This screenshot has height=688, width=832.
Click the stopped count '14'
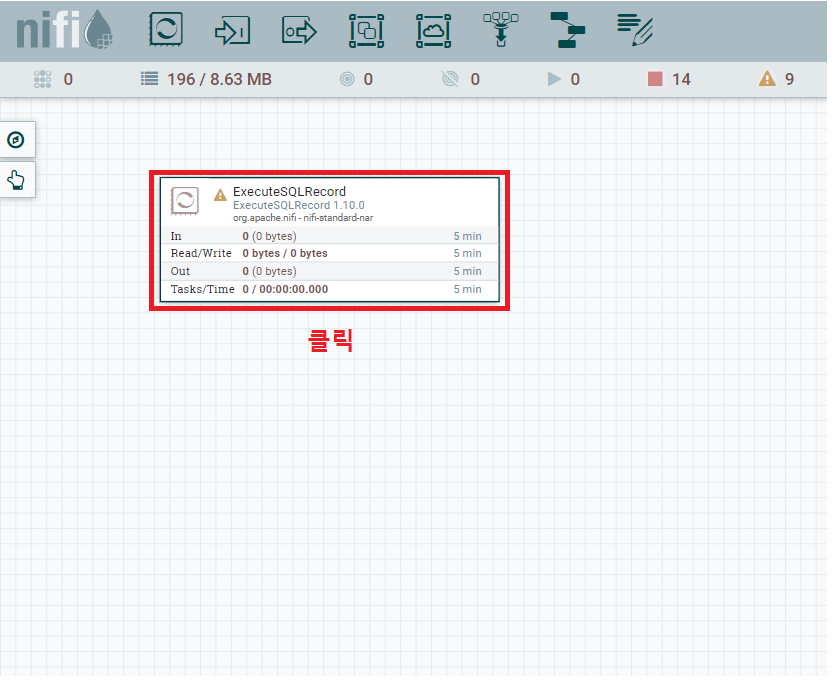click(x=681, y=79)
